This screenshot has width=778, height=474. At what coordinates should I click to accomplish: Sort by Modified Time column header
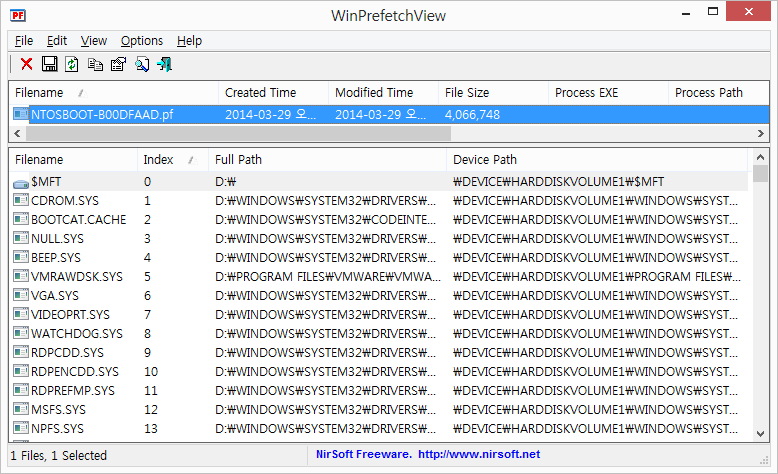pyautogui.click(x=384, y=93)
